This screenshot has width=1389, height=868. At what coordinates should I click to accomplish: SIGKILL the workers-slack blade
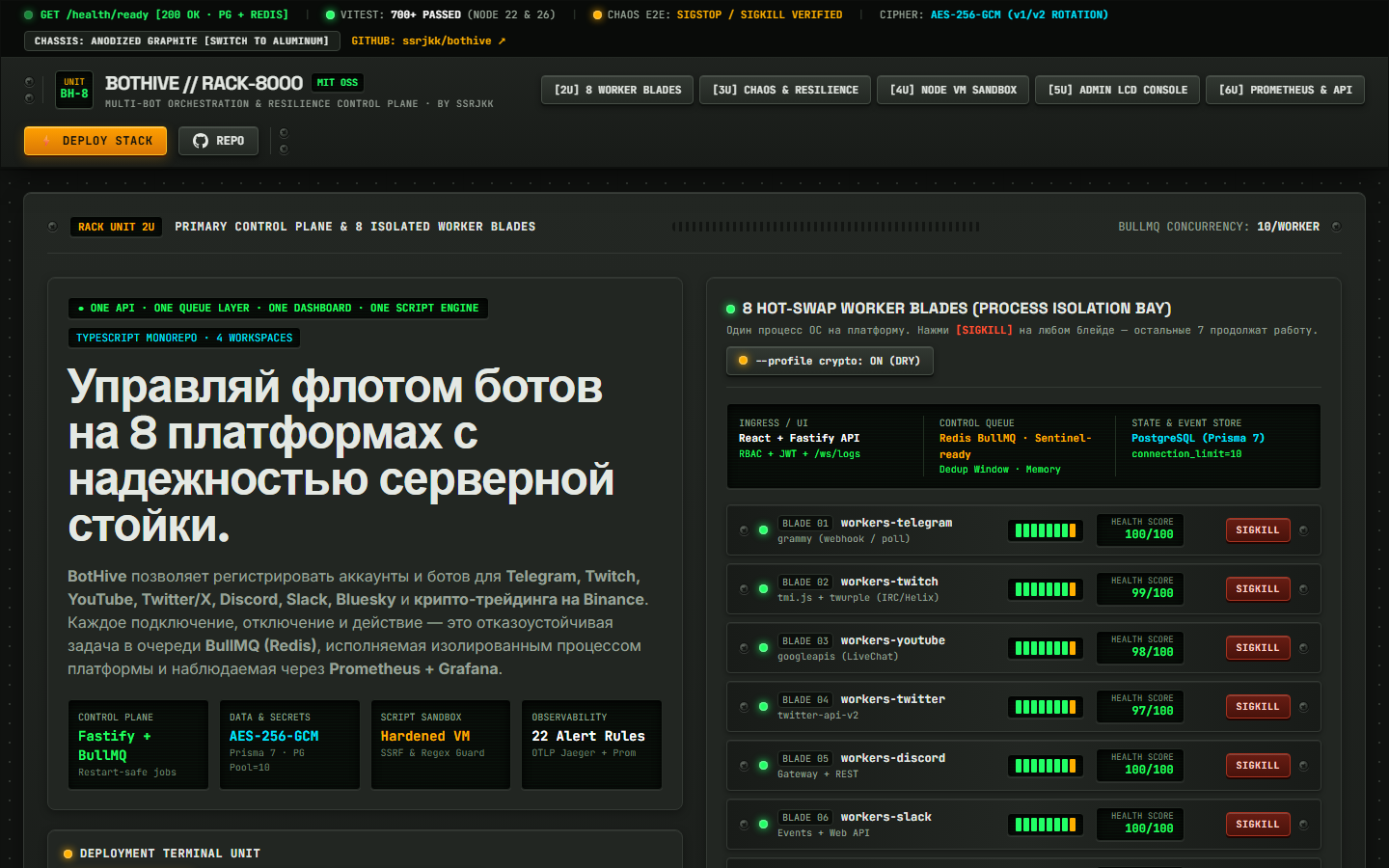pos(1258,825)
